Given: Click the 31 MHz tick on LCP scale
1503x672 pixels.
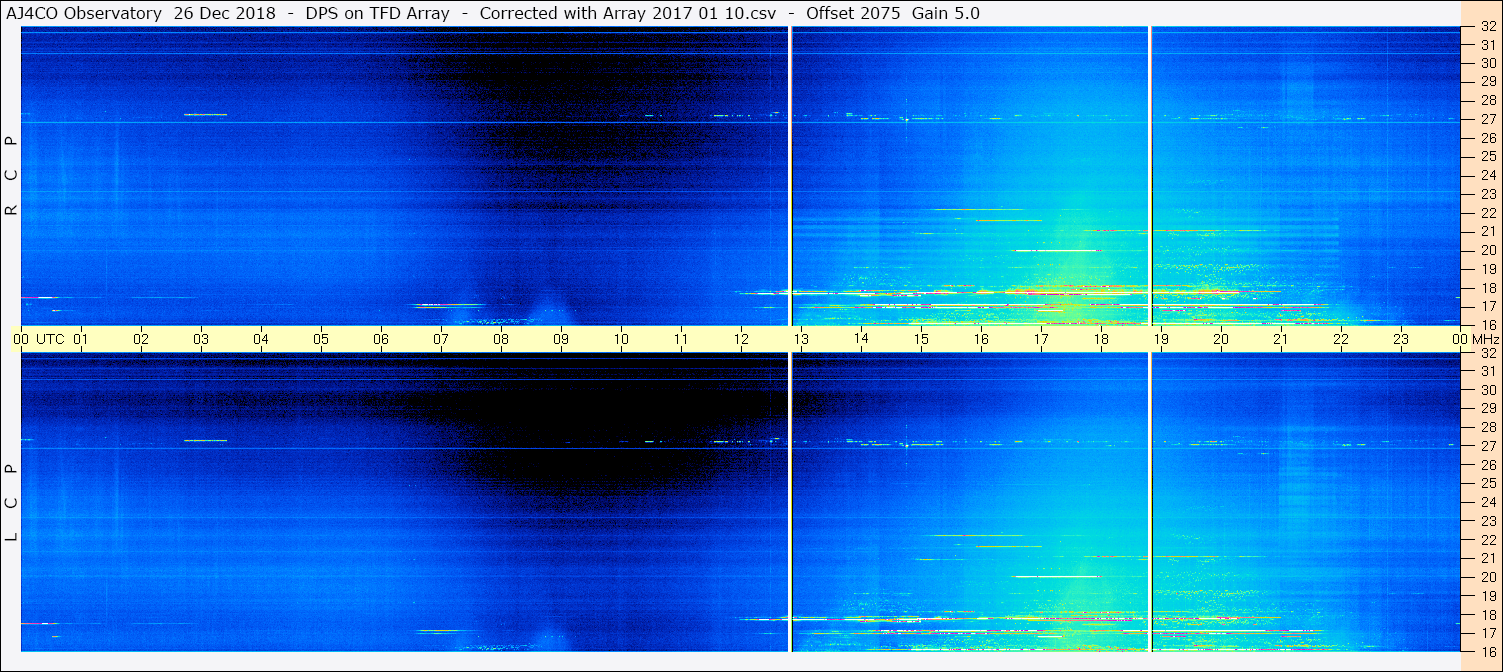Looking at the screenshot, I should (x=1488, y=371).
